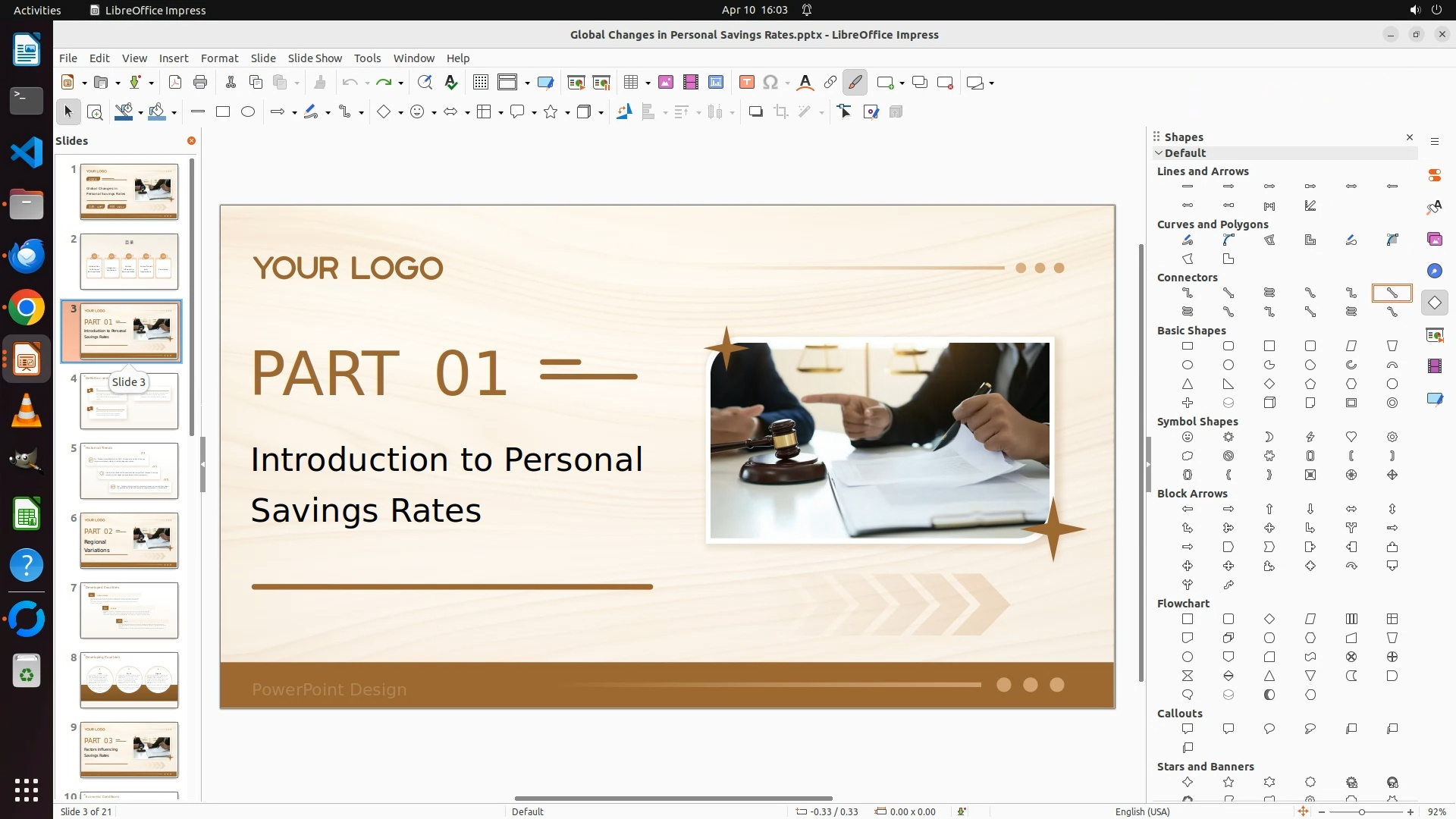Open the Stars and Banners dropdown arrow
The height and width of the screenshot is (819, 1456).
[568, 113]
